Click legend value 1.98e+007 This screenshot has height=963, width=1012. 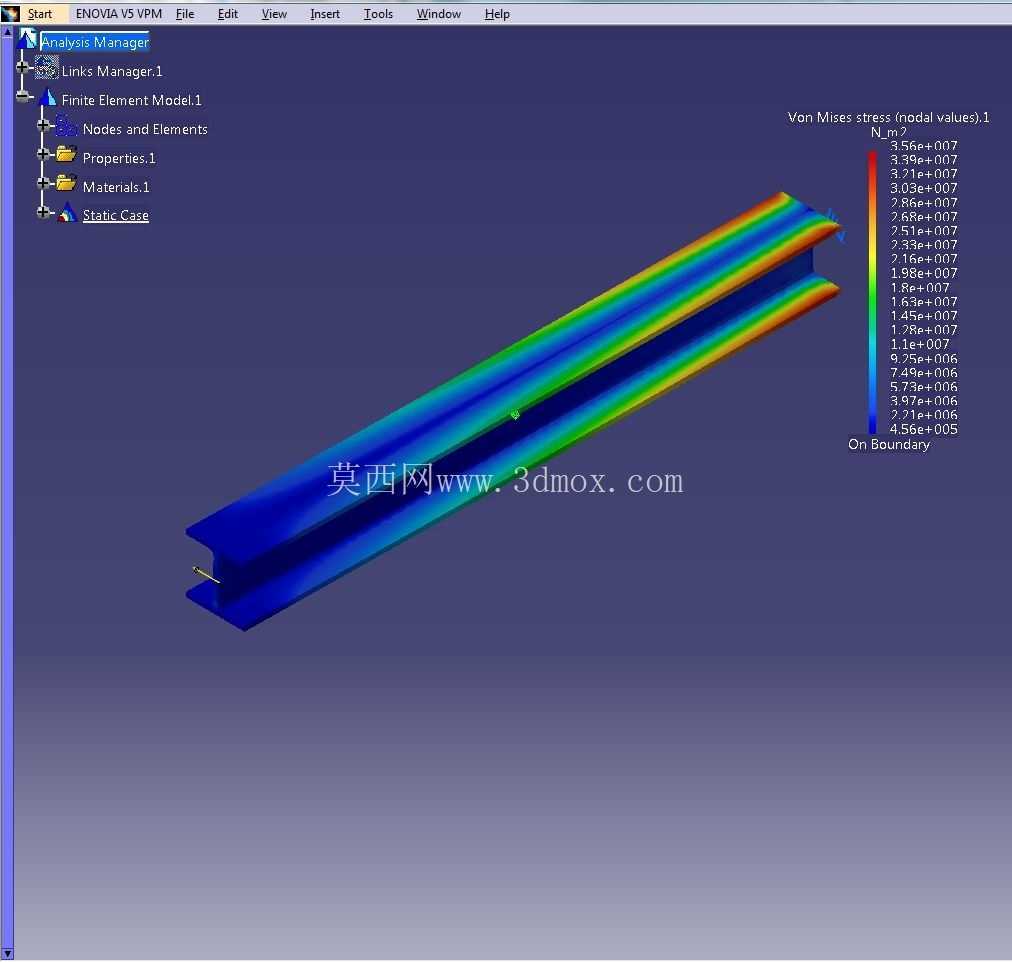(x=924, y=273)
